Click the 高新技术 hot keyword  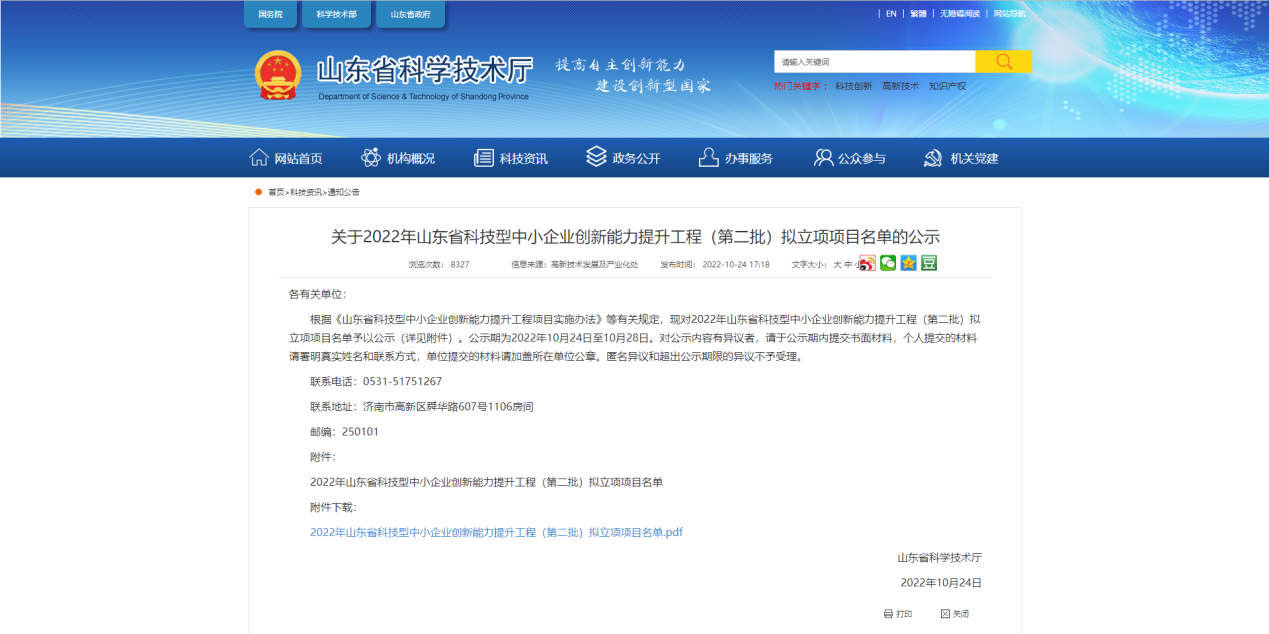900,86
